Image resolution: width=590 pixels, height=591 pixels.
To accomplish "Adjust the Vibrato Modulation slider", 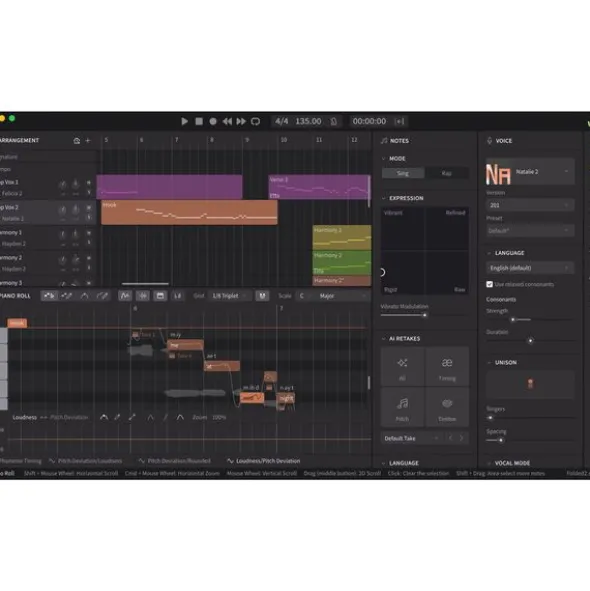I will [x=425, y=315].
